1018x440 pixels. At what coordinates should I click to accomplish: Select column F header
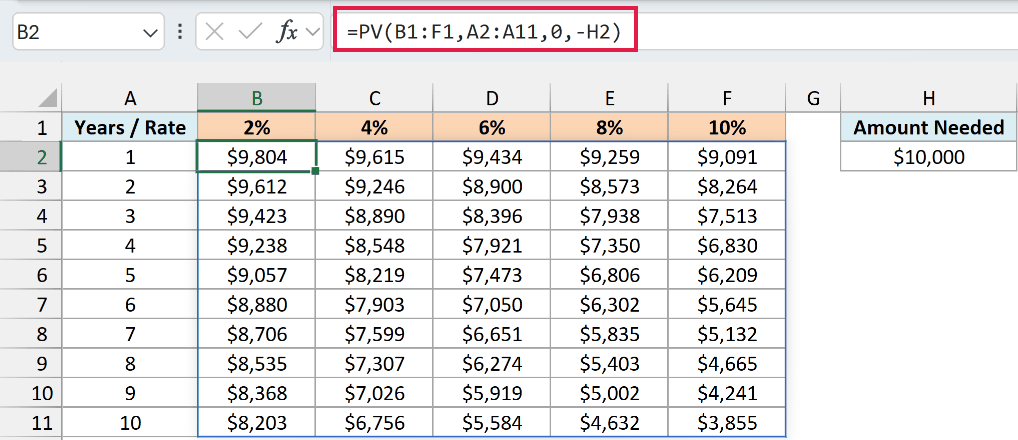tap(727, 98)
